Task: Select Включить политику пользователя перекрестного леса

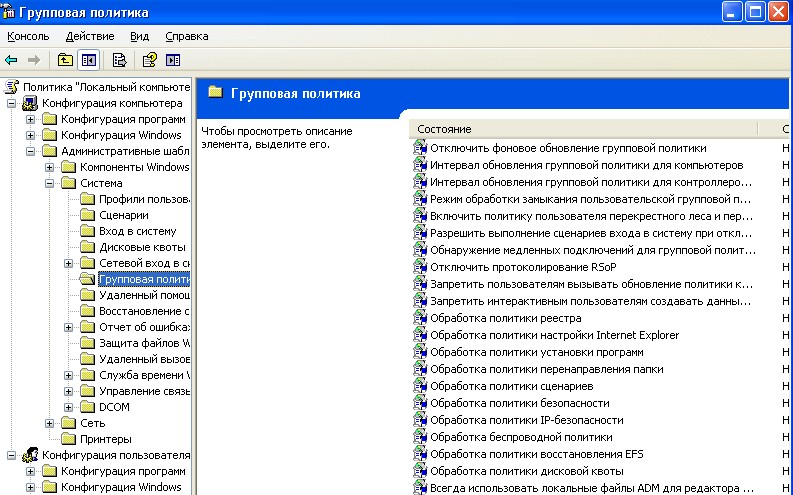Action: pos(591,216)
